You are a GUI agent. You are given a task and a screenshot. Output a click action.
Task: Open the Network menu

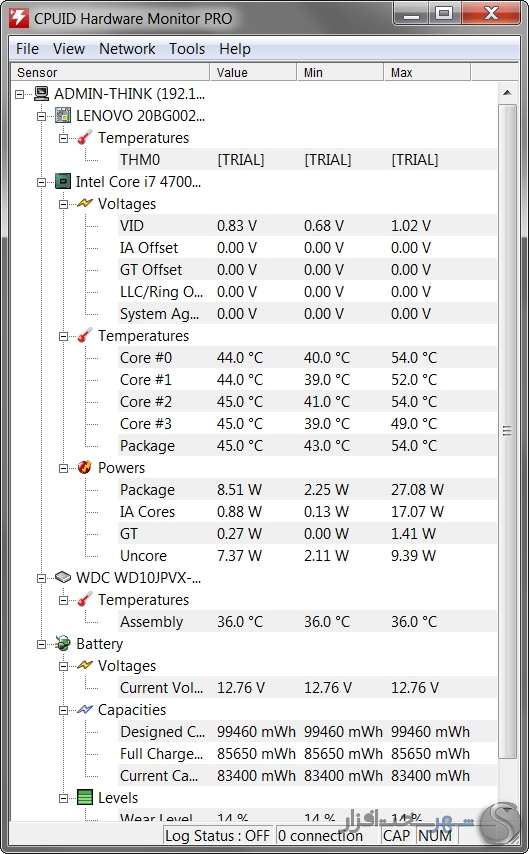[x=127, y=49]
